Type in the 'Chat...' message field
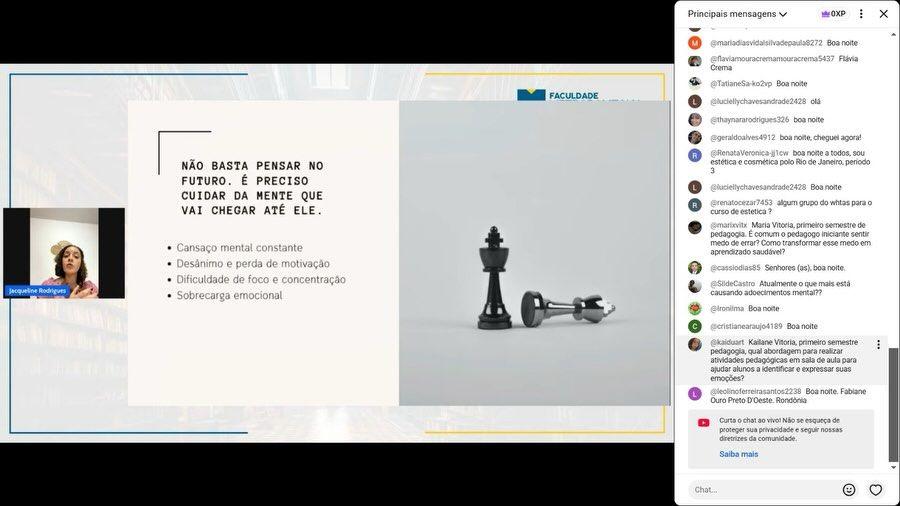900x506 pixels. (x=760, y=490)
